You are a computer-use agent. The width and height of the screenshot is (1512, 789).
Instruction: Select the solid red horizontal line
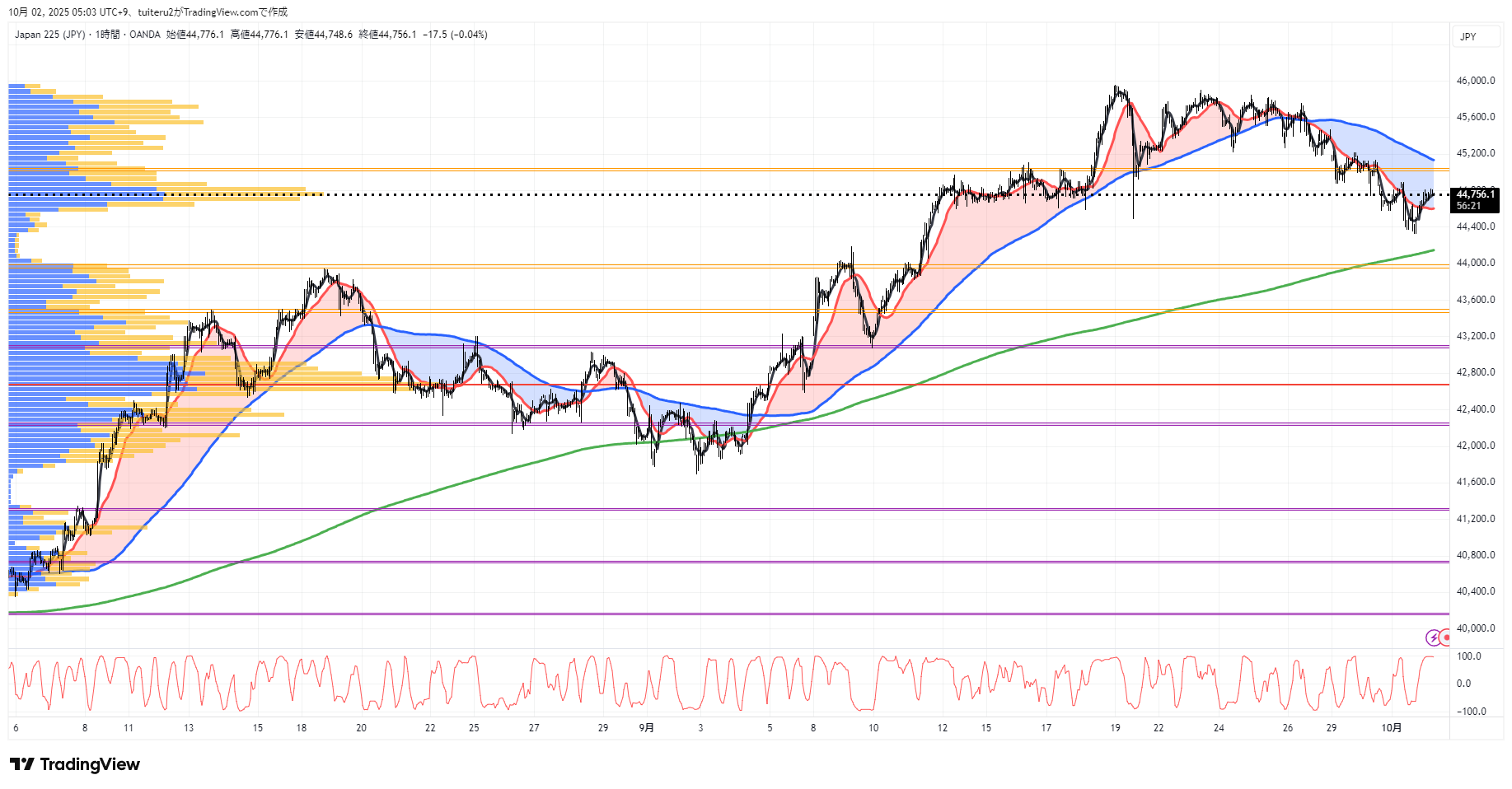coord(824,385)
